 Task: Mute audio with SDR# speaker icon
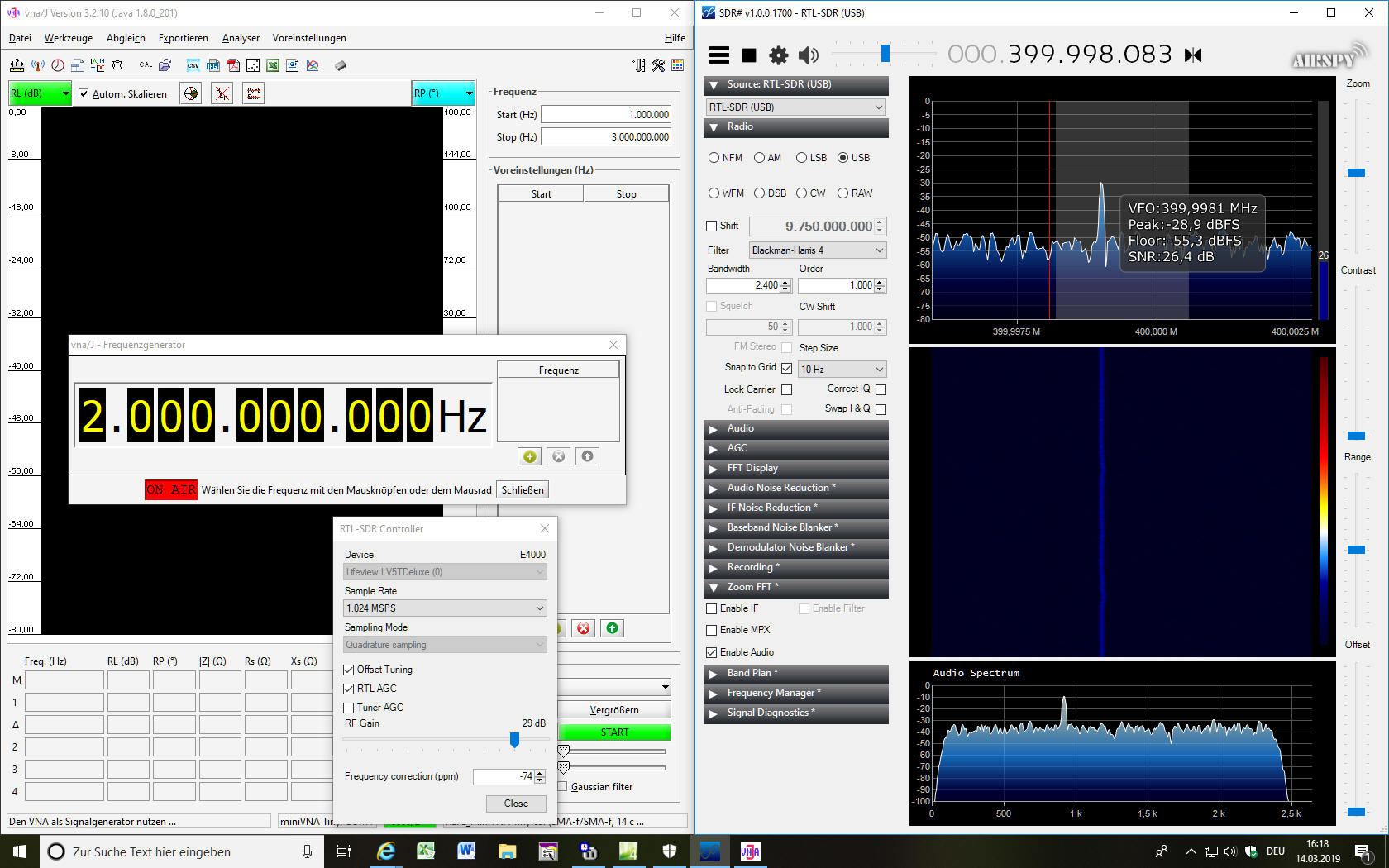click(x=808, y=55)
